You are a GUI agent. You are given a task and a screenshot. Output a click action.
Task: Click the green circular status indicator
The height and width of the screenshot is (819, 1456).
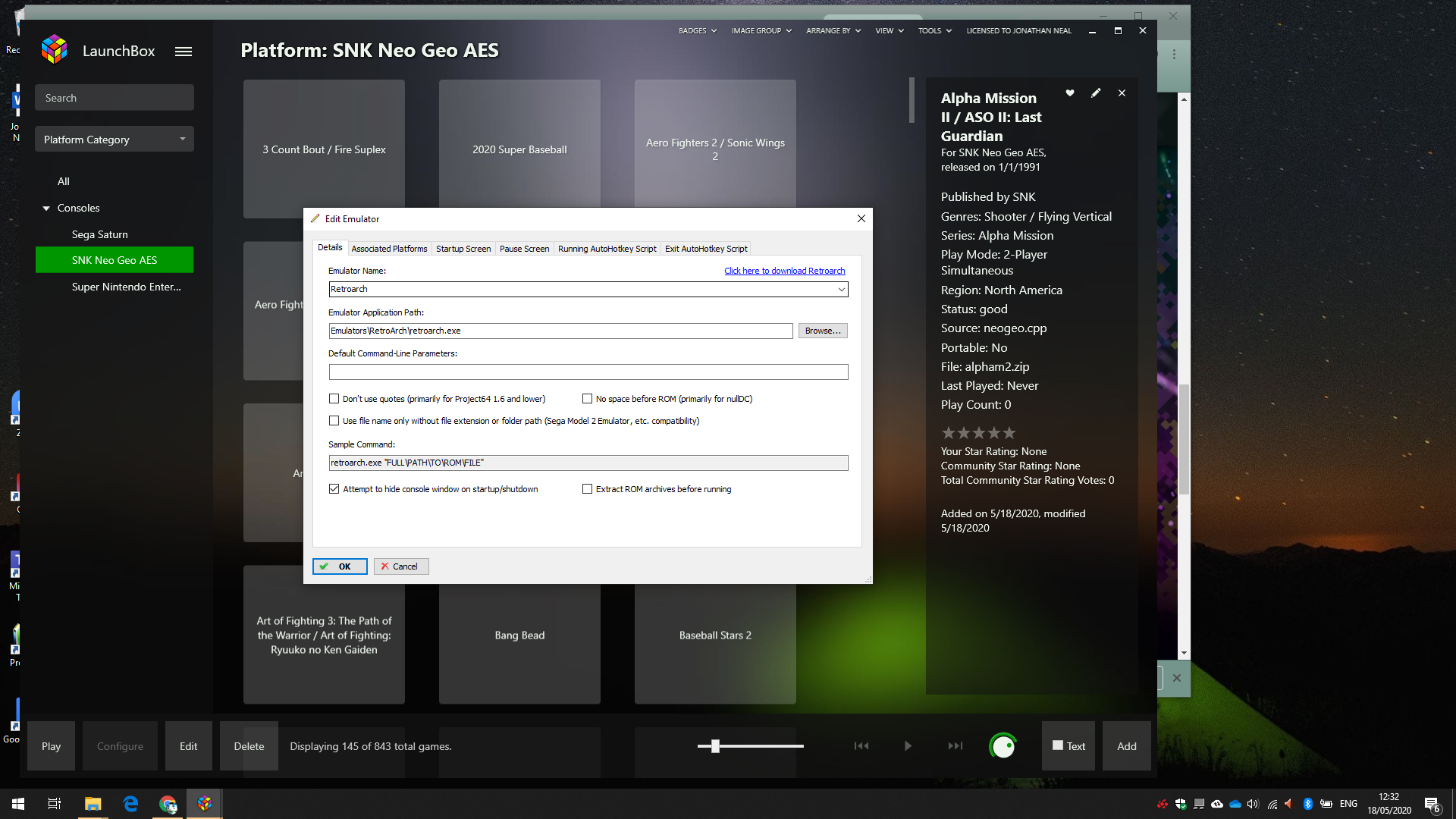pyautogui.click(x=1003, y=746)
